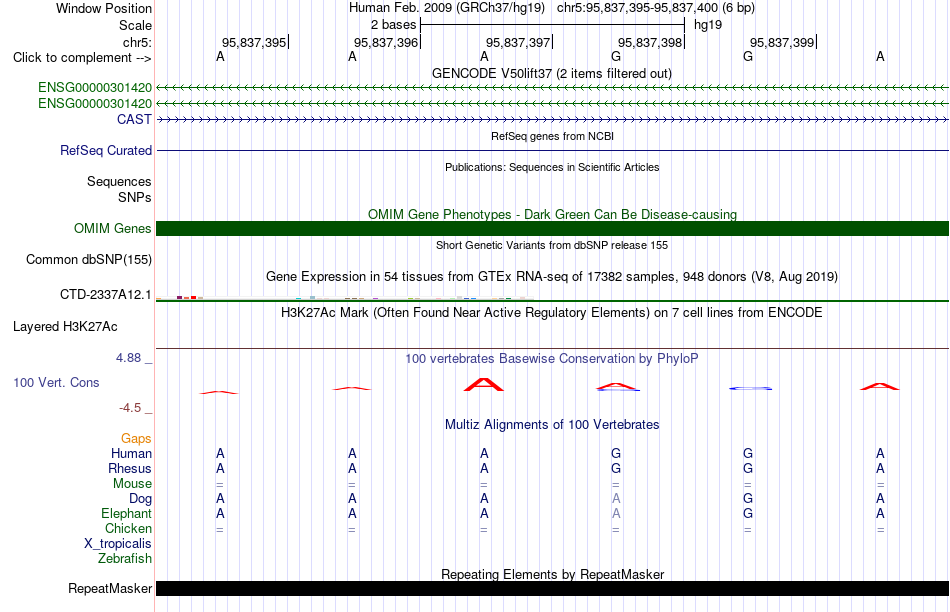Click the 'Click to complement -->' label
Viewport: 950px width, 612px height.
(x=82, y=58)
